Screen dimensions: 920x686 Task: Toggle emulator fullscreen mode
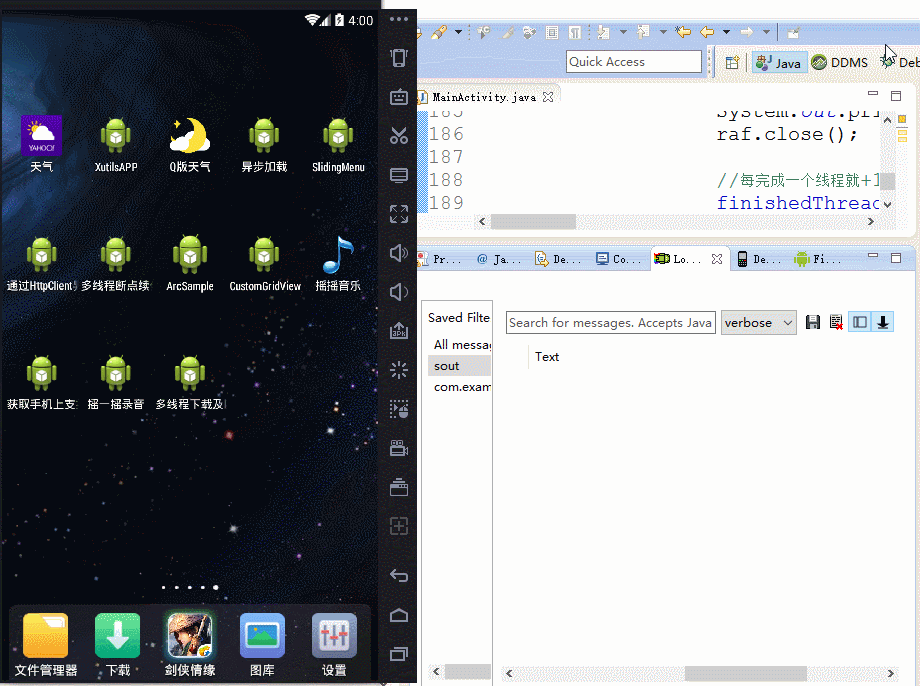399,214
